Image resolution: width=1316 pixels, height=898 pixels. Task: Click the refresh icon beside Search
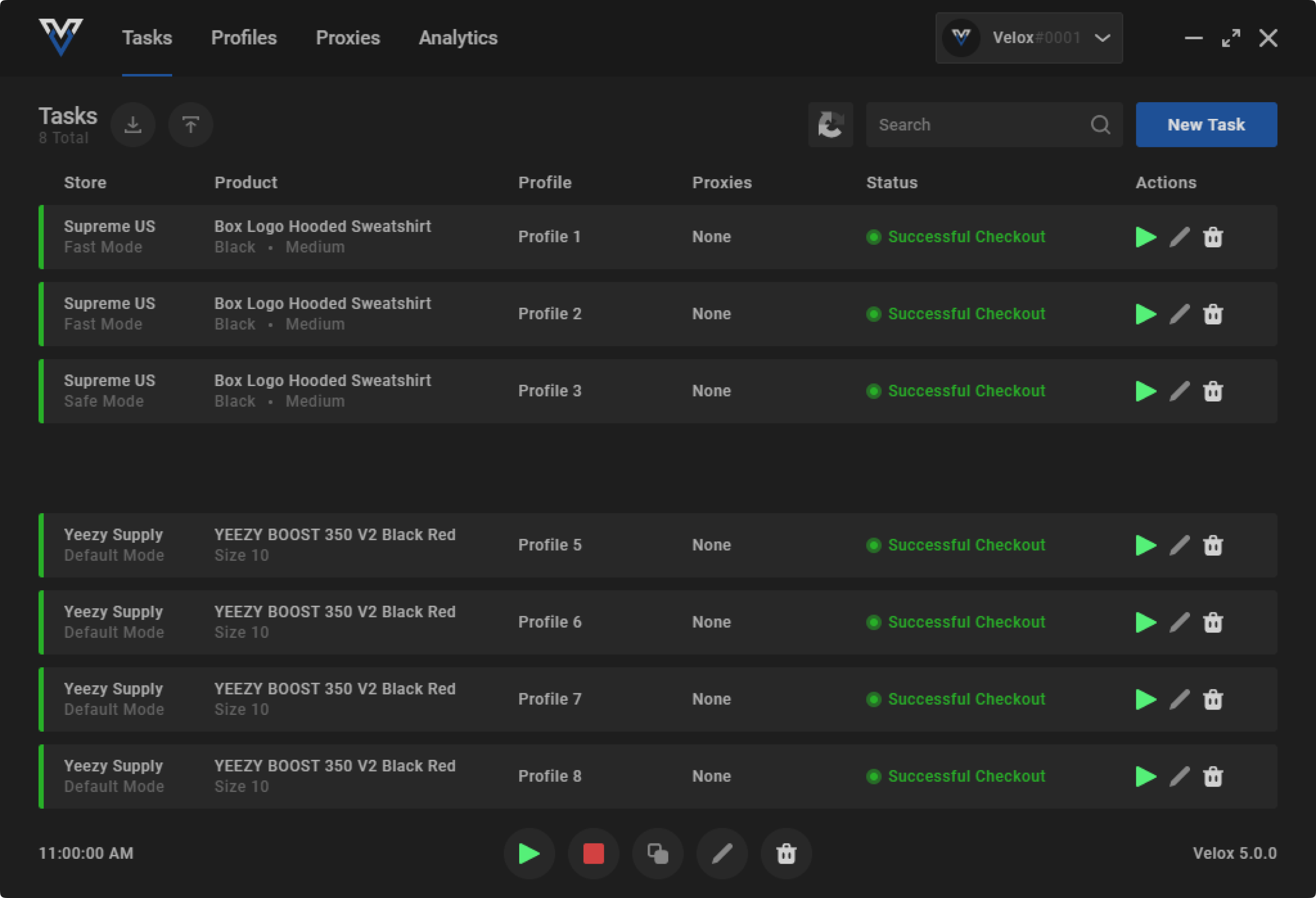click(831, 125)
